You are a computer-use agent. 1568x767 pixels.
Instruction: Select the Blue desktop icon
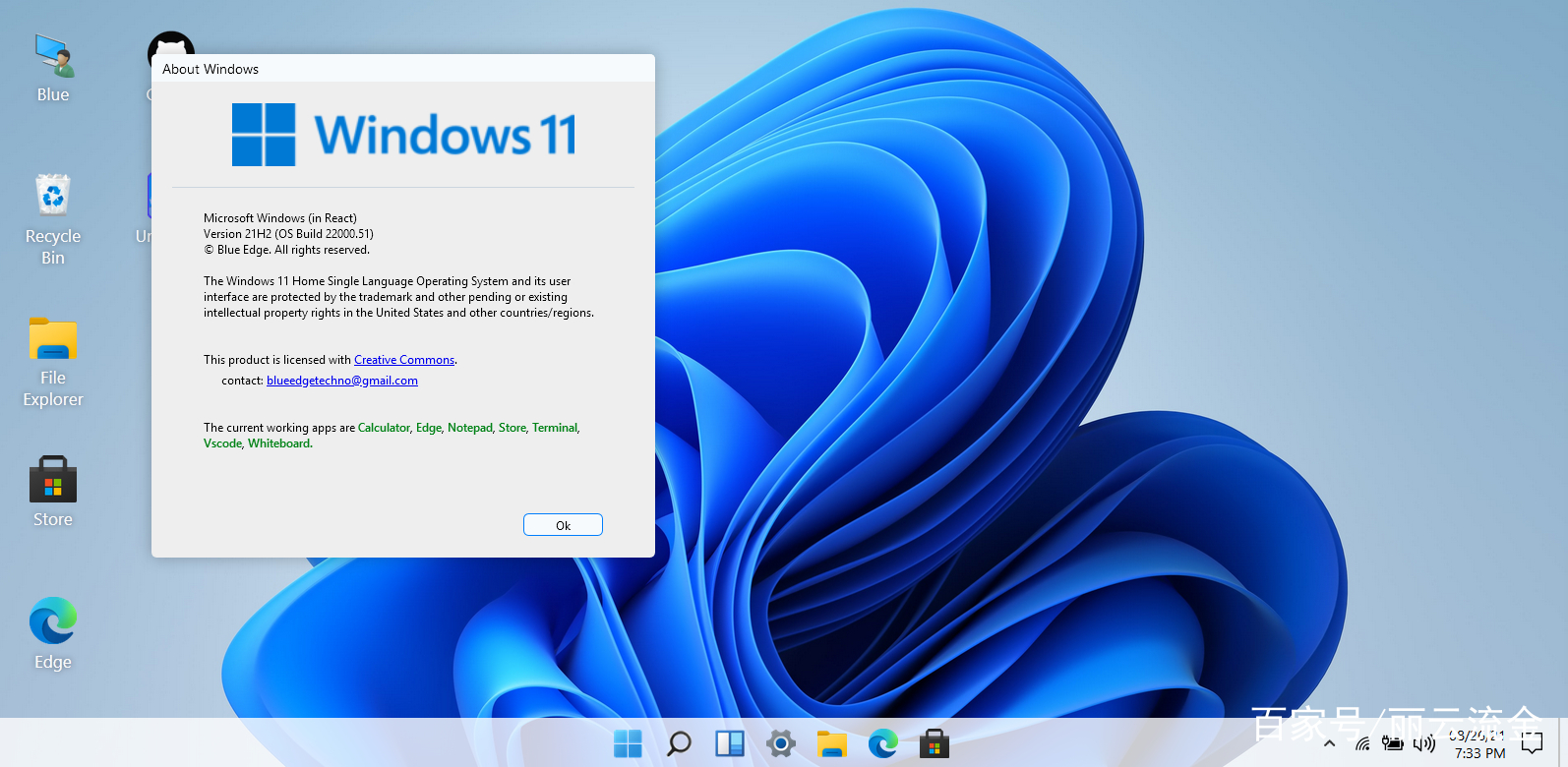[53, 68]
